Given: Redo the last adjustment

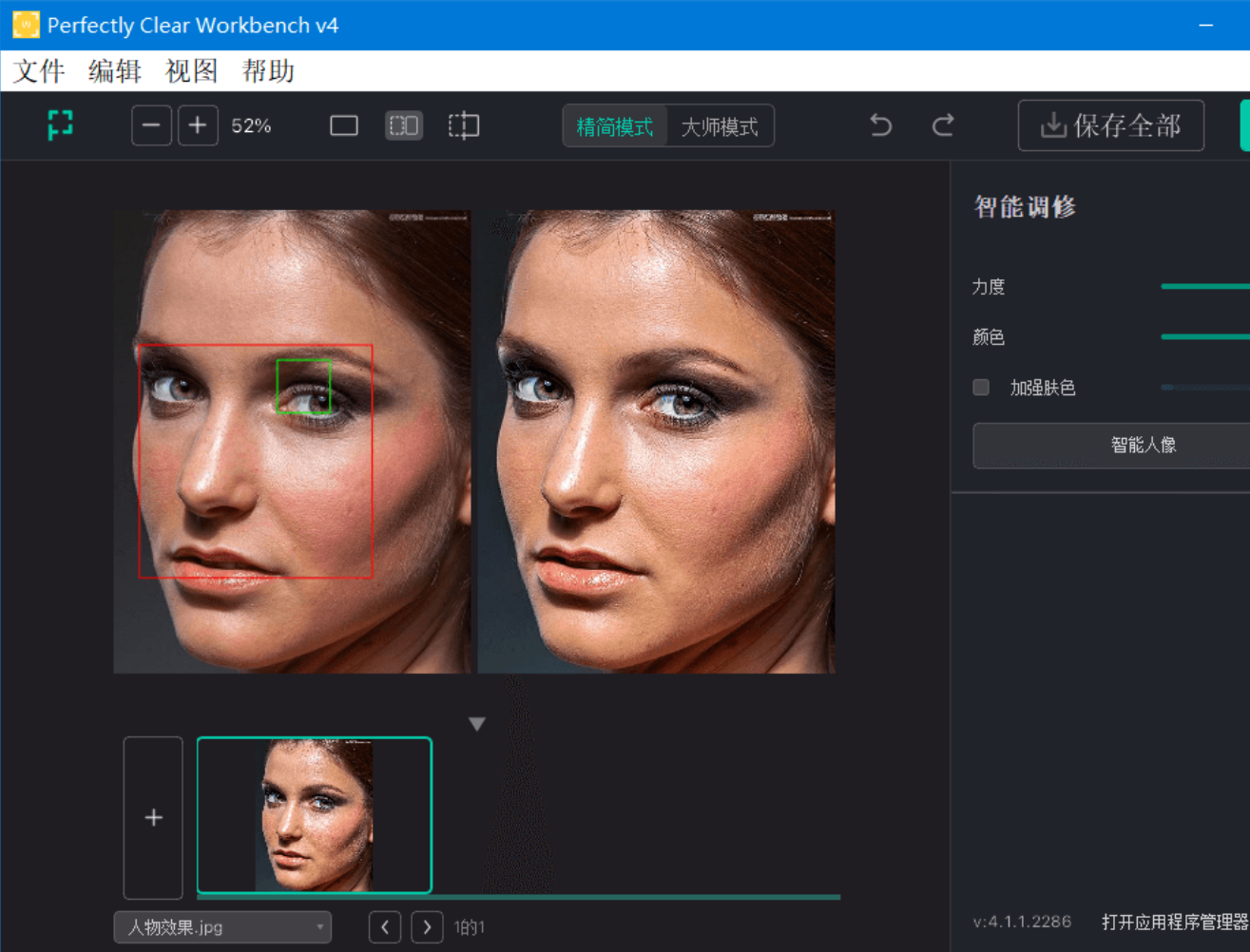Looking at the screenshot, I should [x=943, y=125].
